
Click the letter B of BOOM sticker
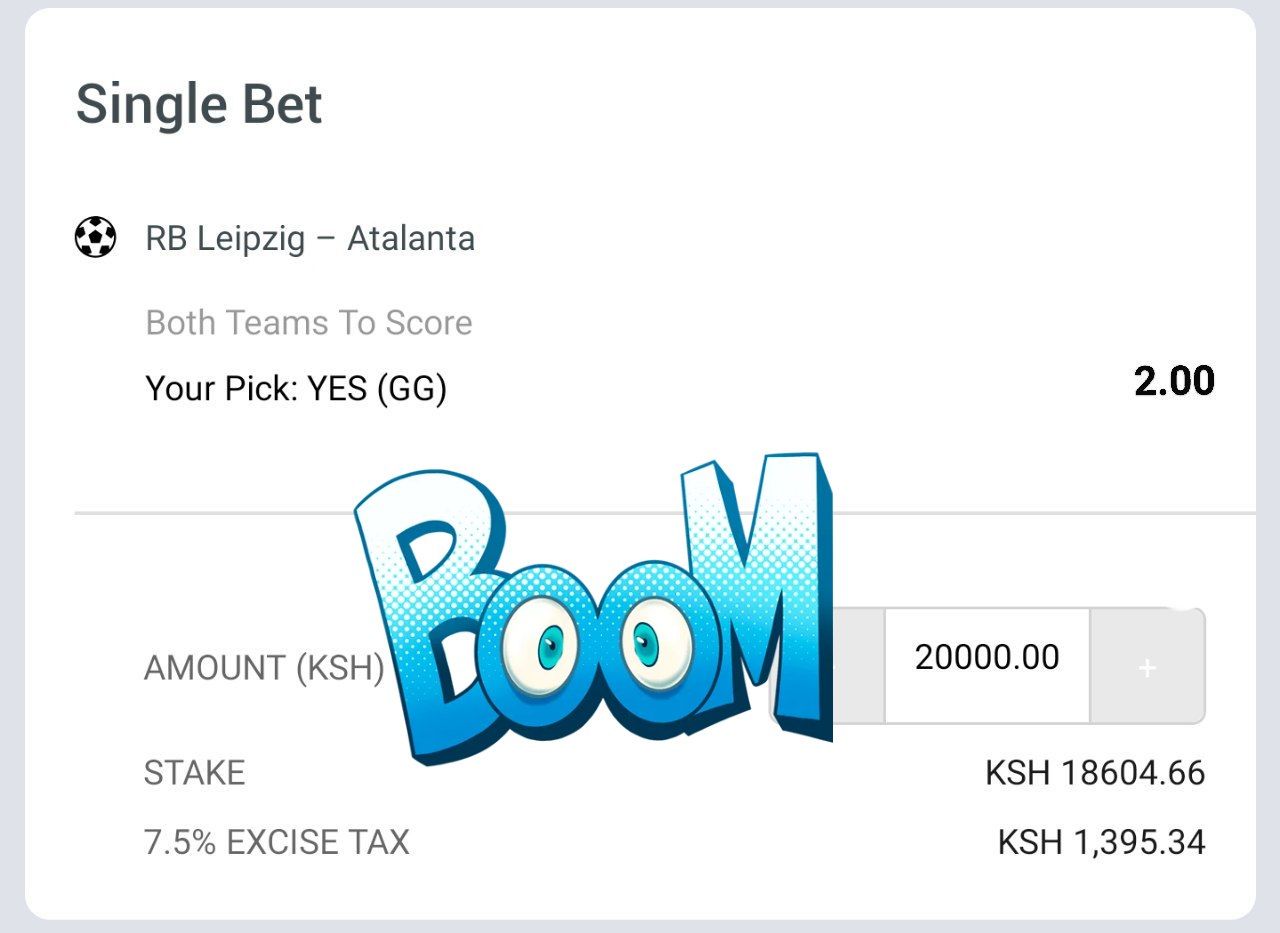point(430,600)
